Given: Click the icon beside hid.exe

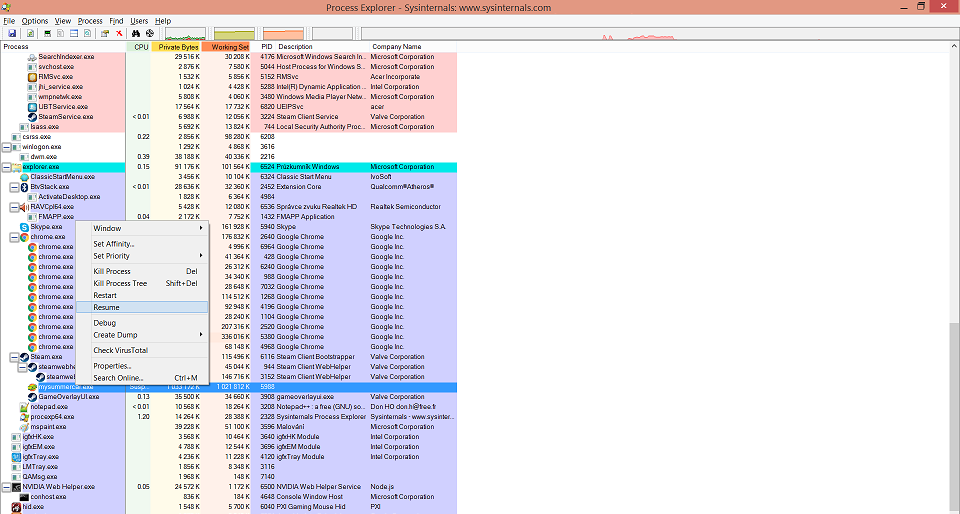Looking at the screenshot, I should 17,507.
